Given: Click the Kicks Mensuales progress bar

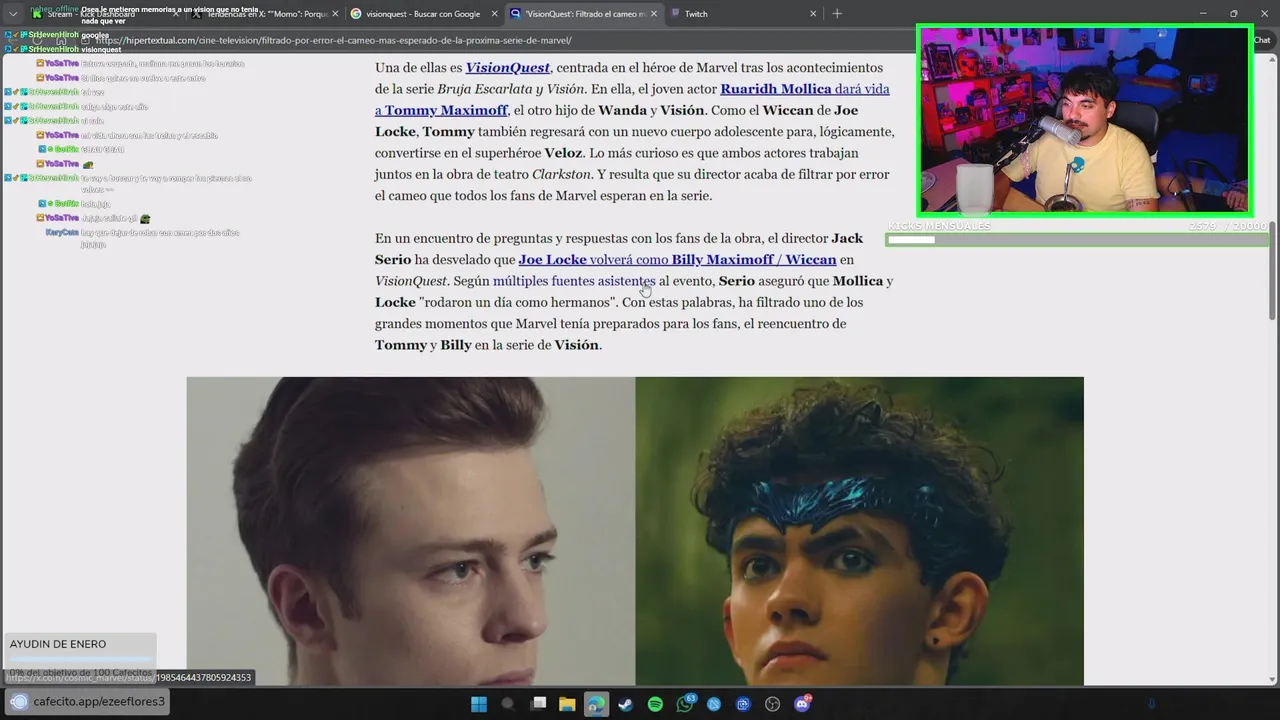Looking at the screenshot, I should tap(1077, 240).
